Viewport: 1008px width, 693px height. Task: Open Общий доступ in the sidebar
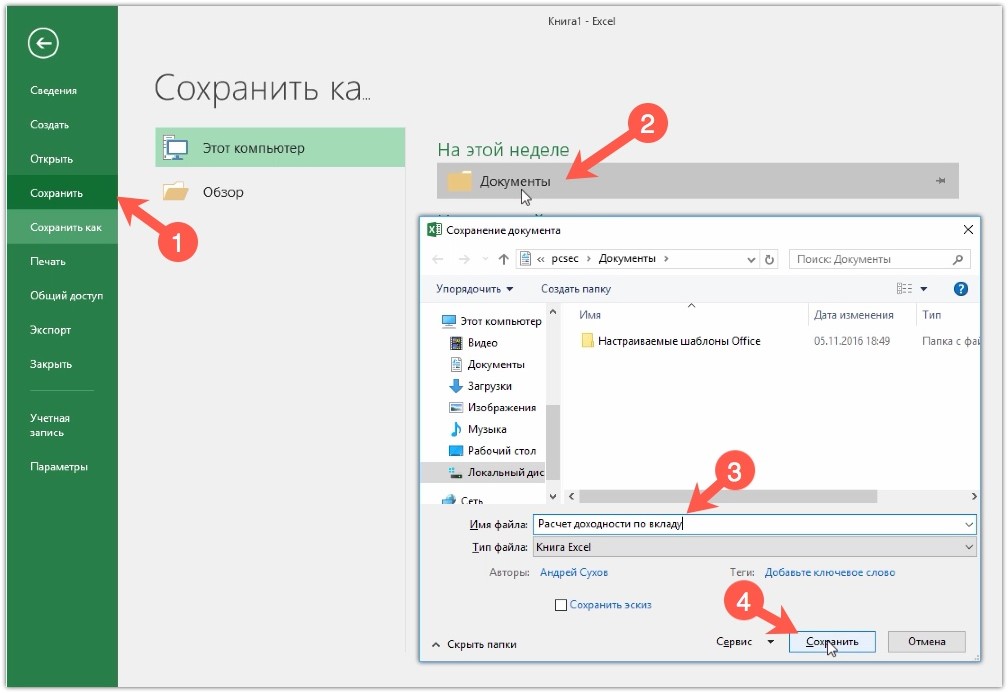(66, 296)
